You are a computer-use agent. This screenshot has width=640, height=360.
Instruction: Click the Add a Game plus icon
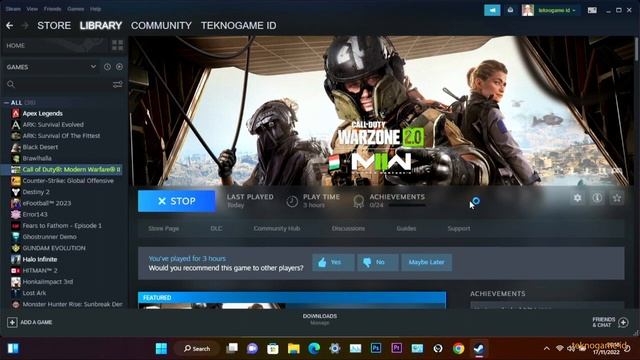(x=12, y=322)
